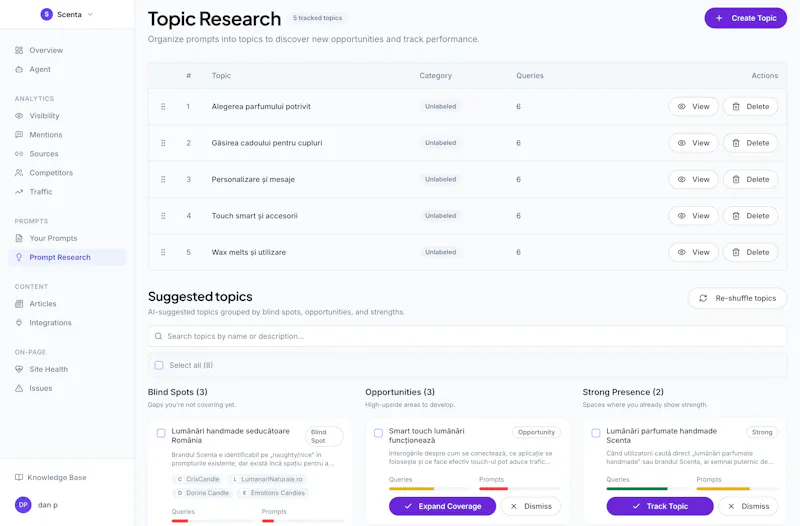The width and height of the screenshot is (800, 526).
Task: Click trash icon for Wax melts și utilizare
Action: 736,252
